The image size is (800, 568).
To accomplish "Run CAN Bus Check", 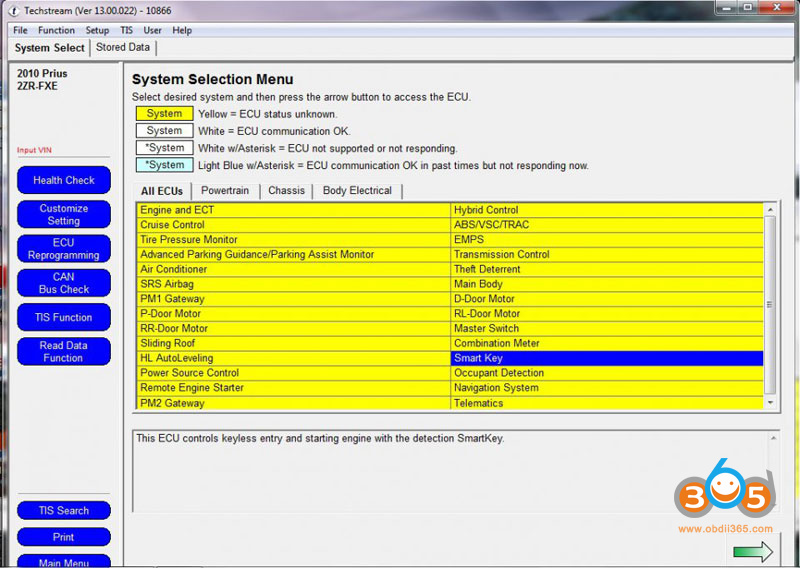I will (64, 283).
